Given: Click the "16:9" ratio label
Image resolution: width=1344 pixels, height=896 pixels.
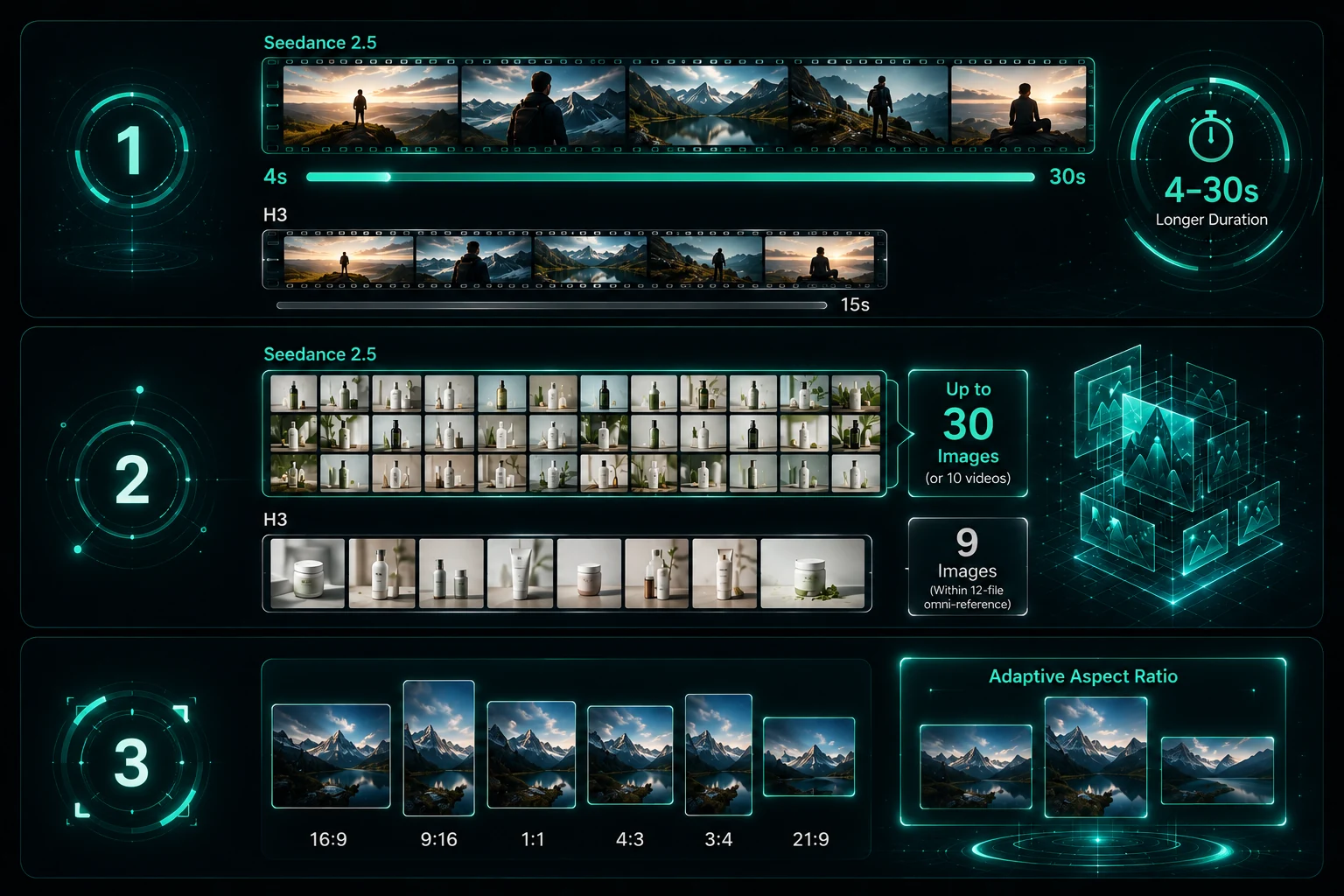Looking at the screenshot, I should click(x=328, y=840).
